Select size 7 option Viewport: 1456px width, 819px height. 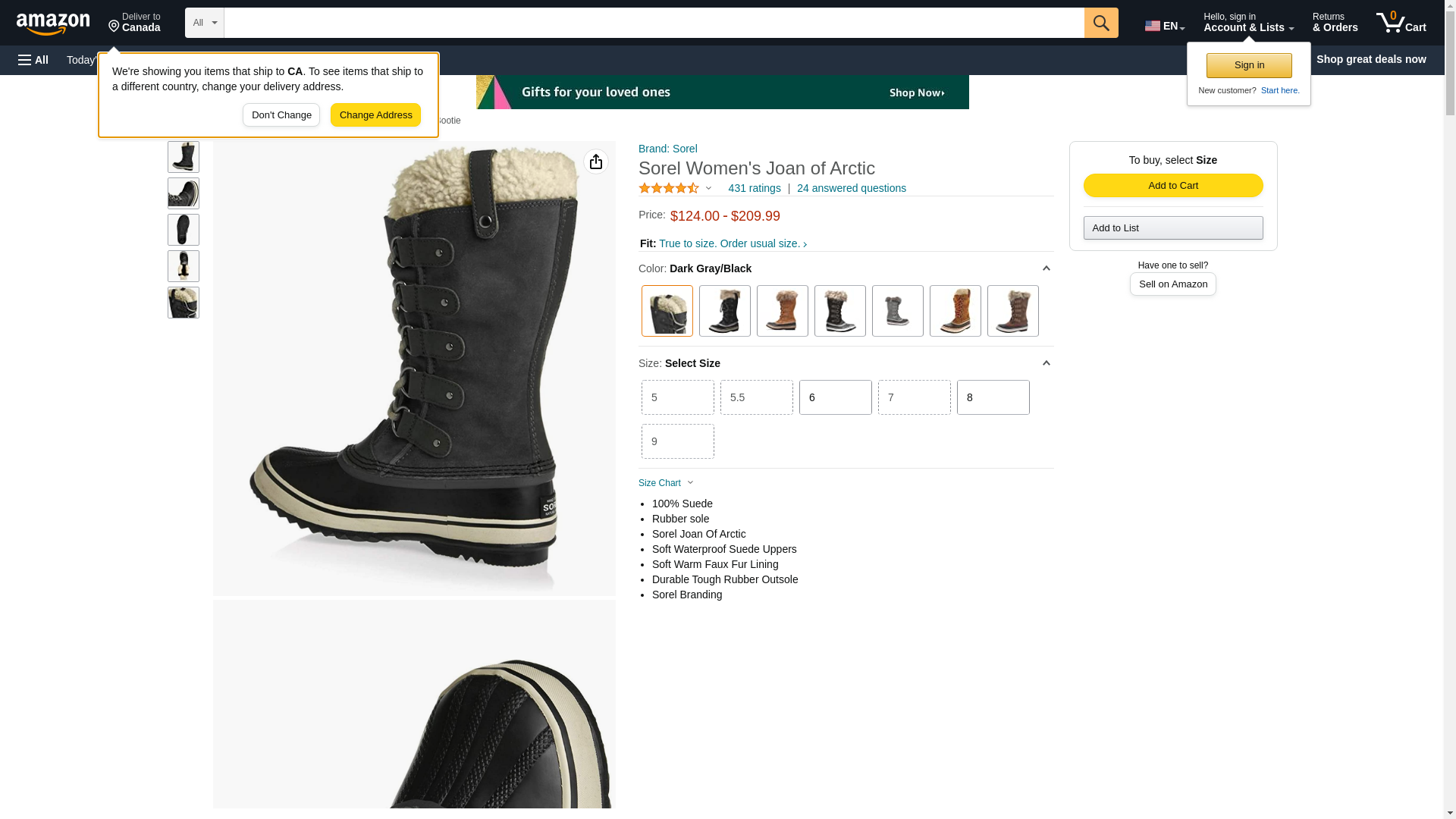914,397
